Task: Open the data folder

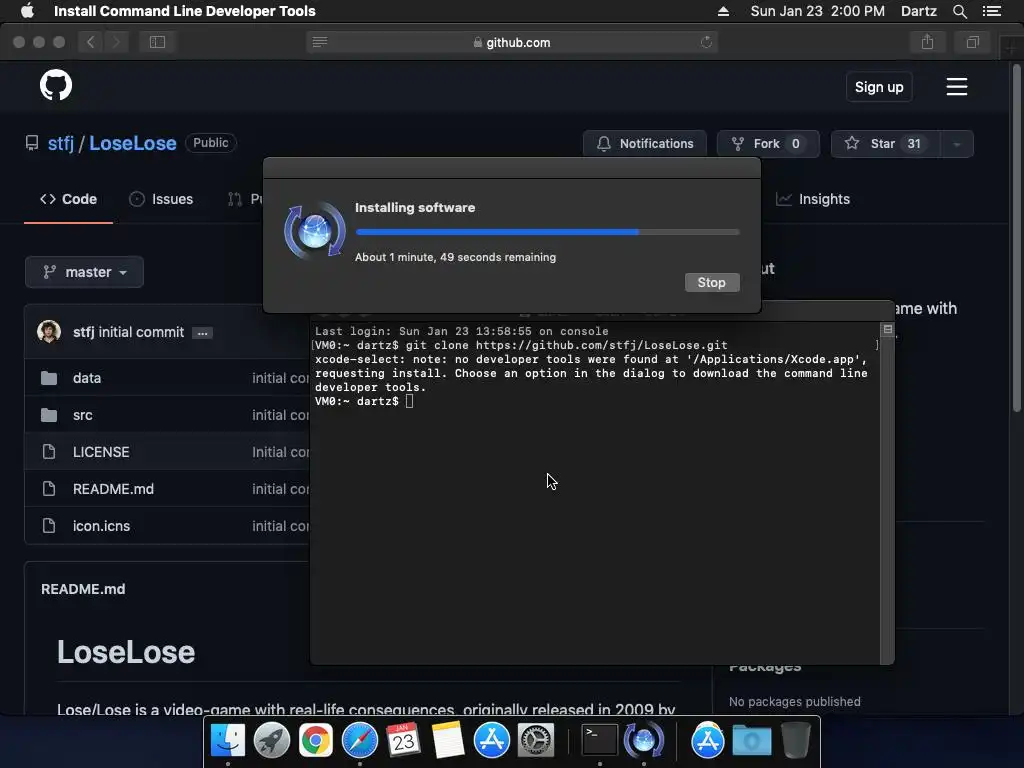Action: (87, 378)
